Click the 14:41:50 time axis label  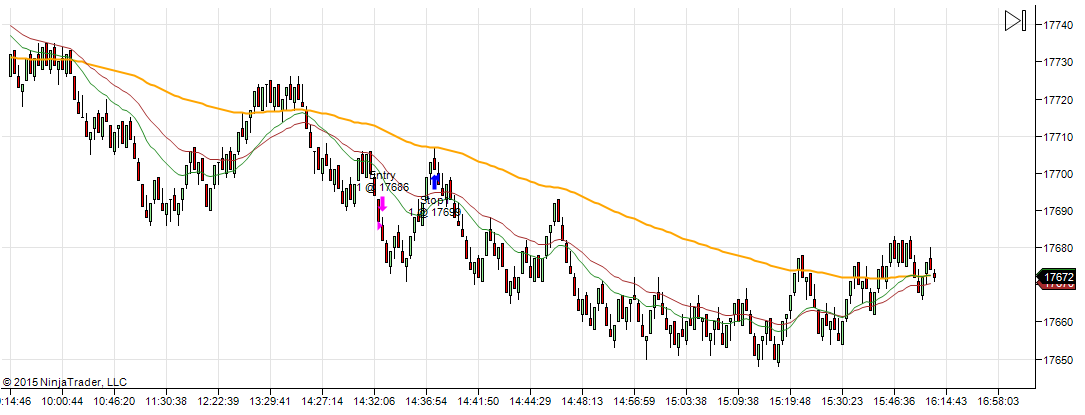coord(478,401)
